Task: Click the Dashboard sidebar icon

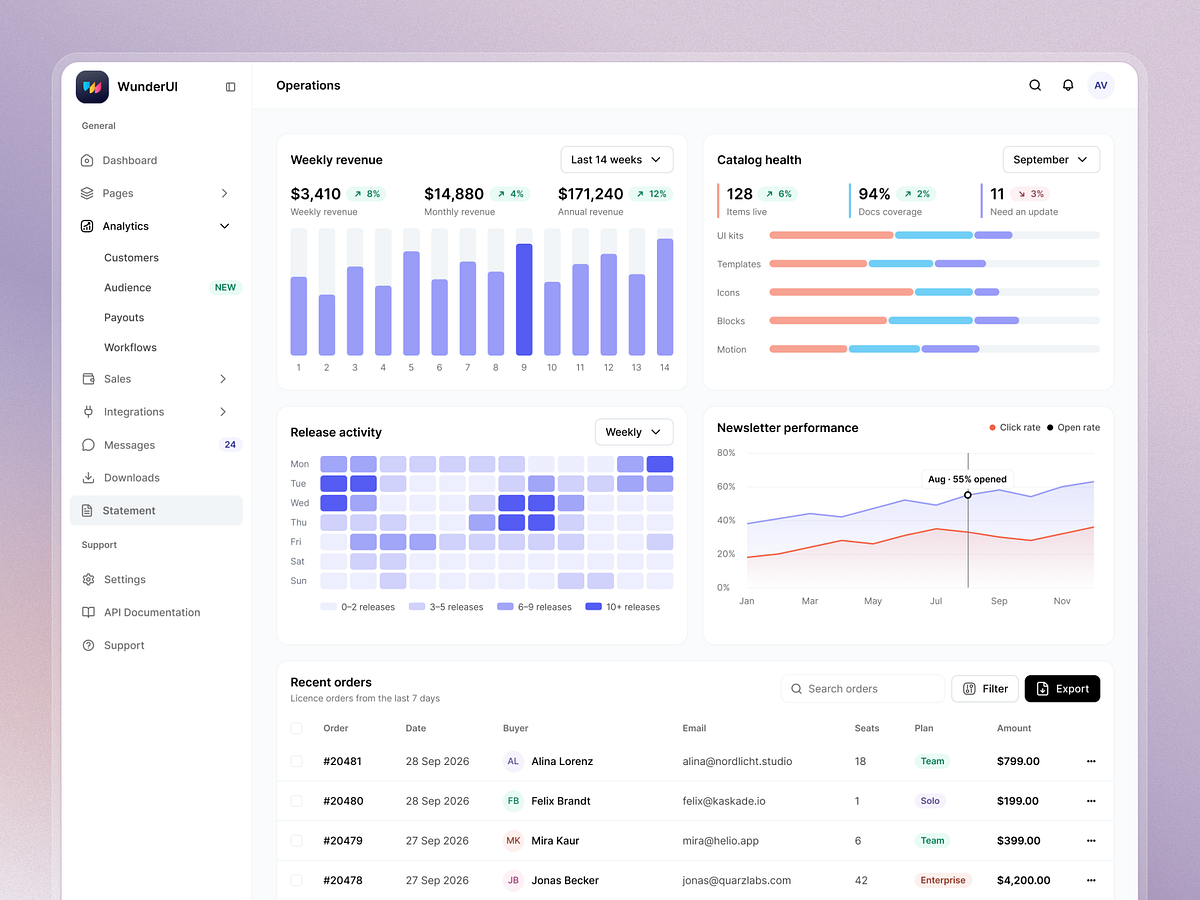Action: tap(88, 160)
